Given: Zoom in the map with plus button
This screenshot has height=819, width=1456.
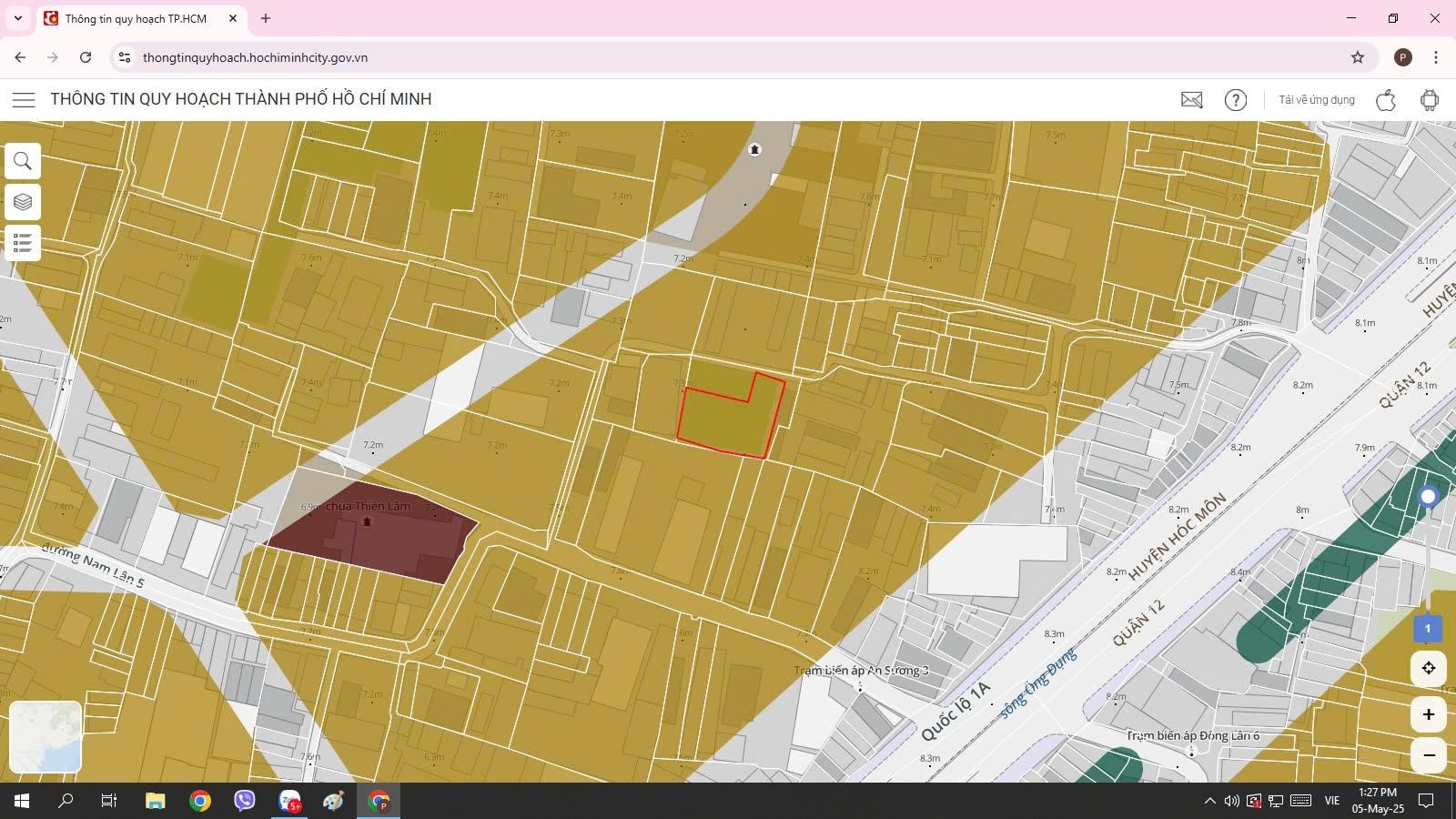Looking at the screenshot, I should click(x=1428, y=715).
